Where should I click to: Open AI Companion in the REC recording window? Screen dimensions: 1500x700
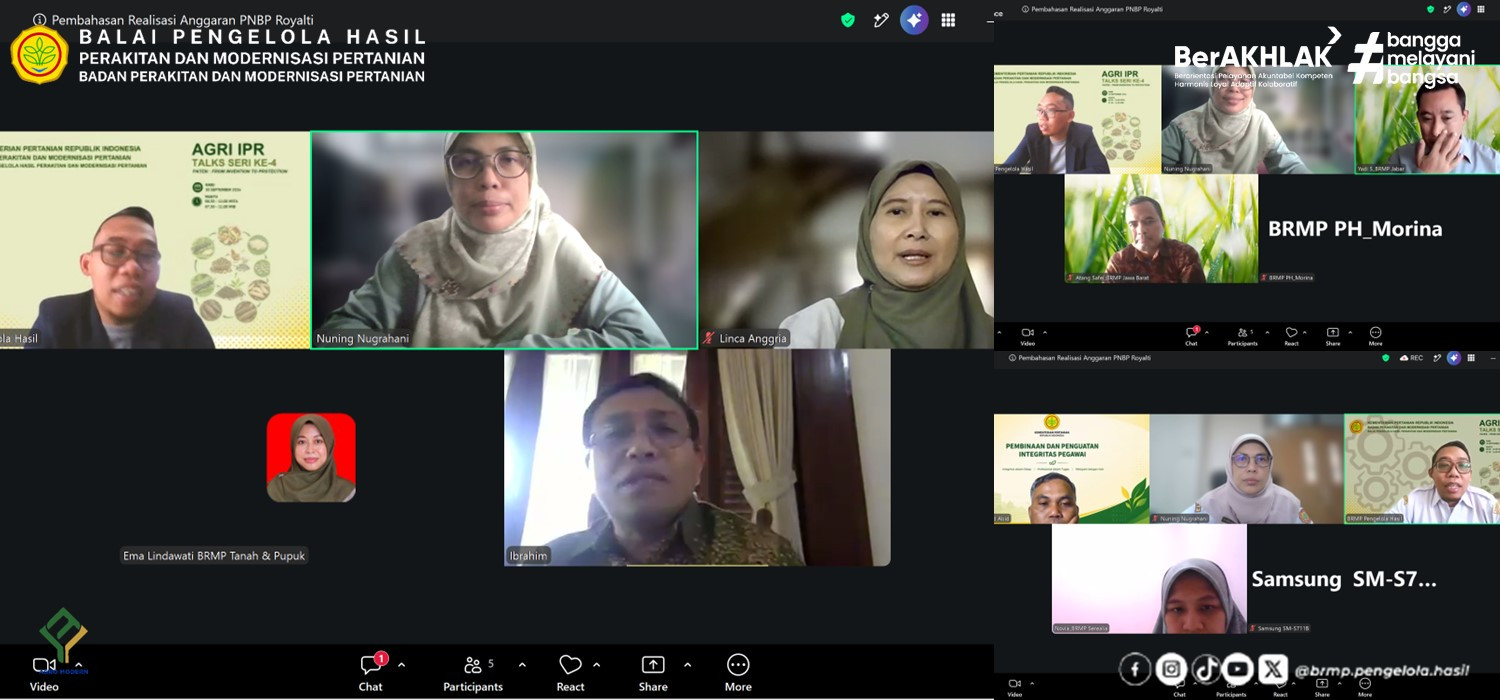(x=1454, y=357)
